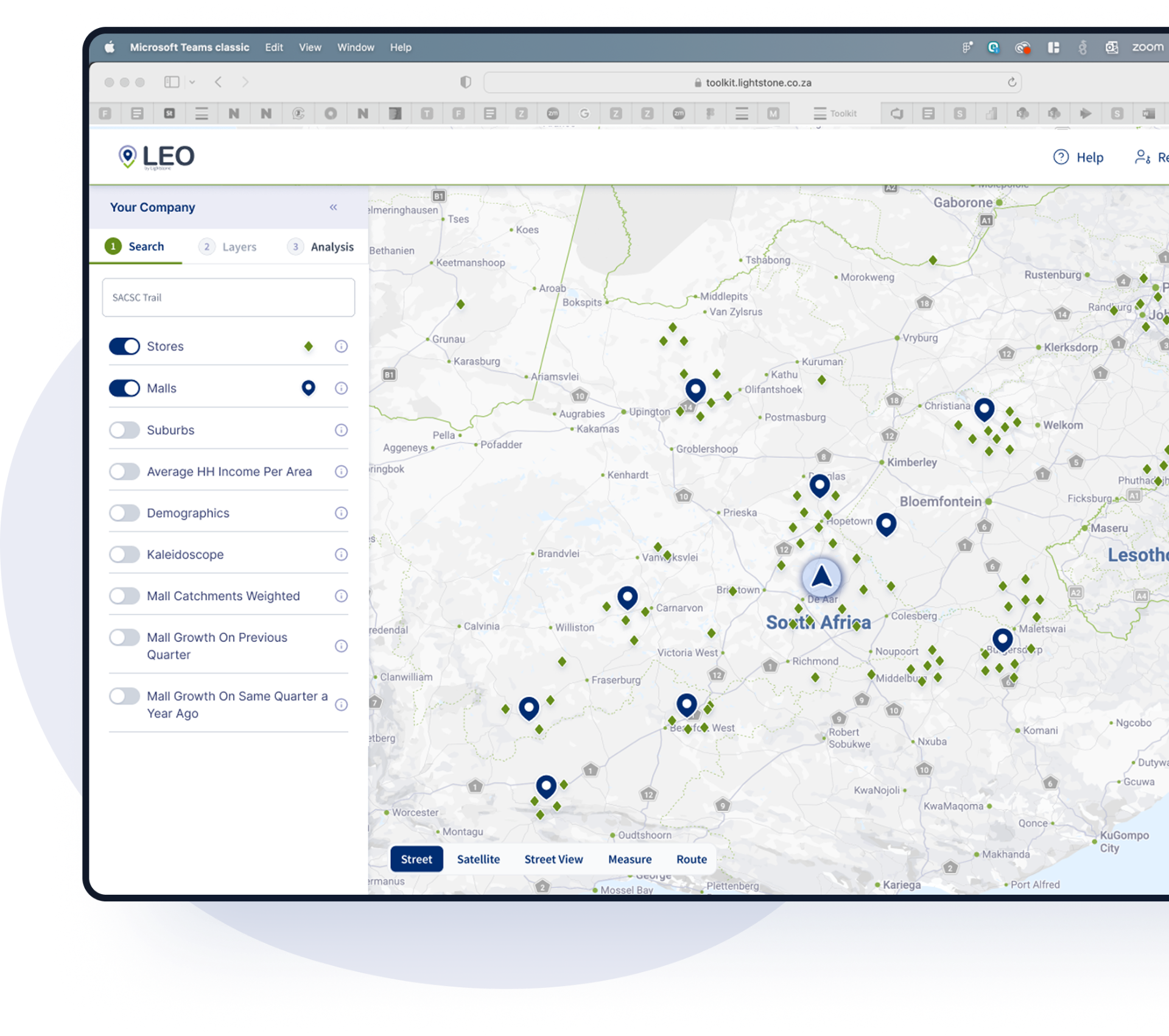
Task: Open the Window menu in menu bar
Action: pyautogui.click(x=356, y=47)
